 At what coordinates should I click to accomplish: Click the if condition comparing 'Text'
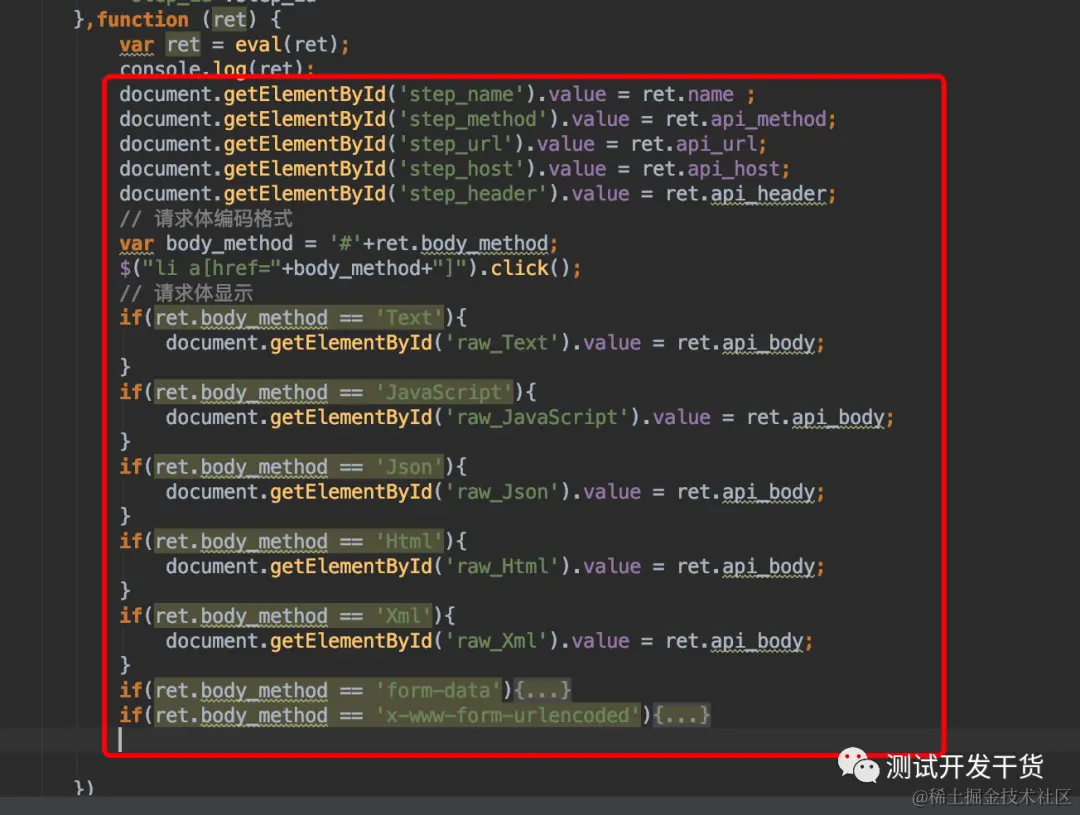[x=298, y=318]
